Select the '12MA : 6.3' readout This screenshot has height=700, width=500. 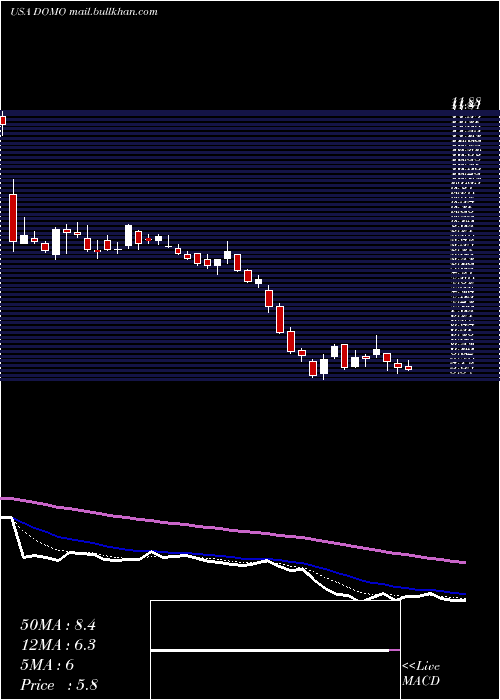point(58,645)
